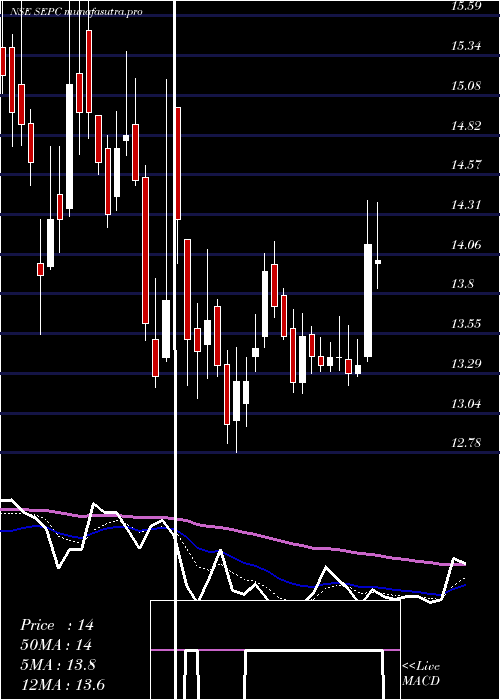The height and width of the screenshot is (700, 500).
Task: Click the 15.08 price axis label
Action: [467, 85]
